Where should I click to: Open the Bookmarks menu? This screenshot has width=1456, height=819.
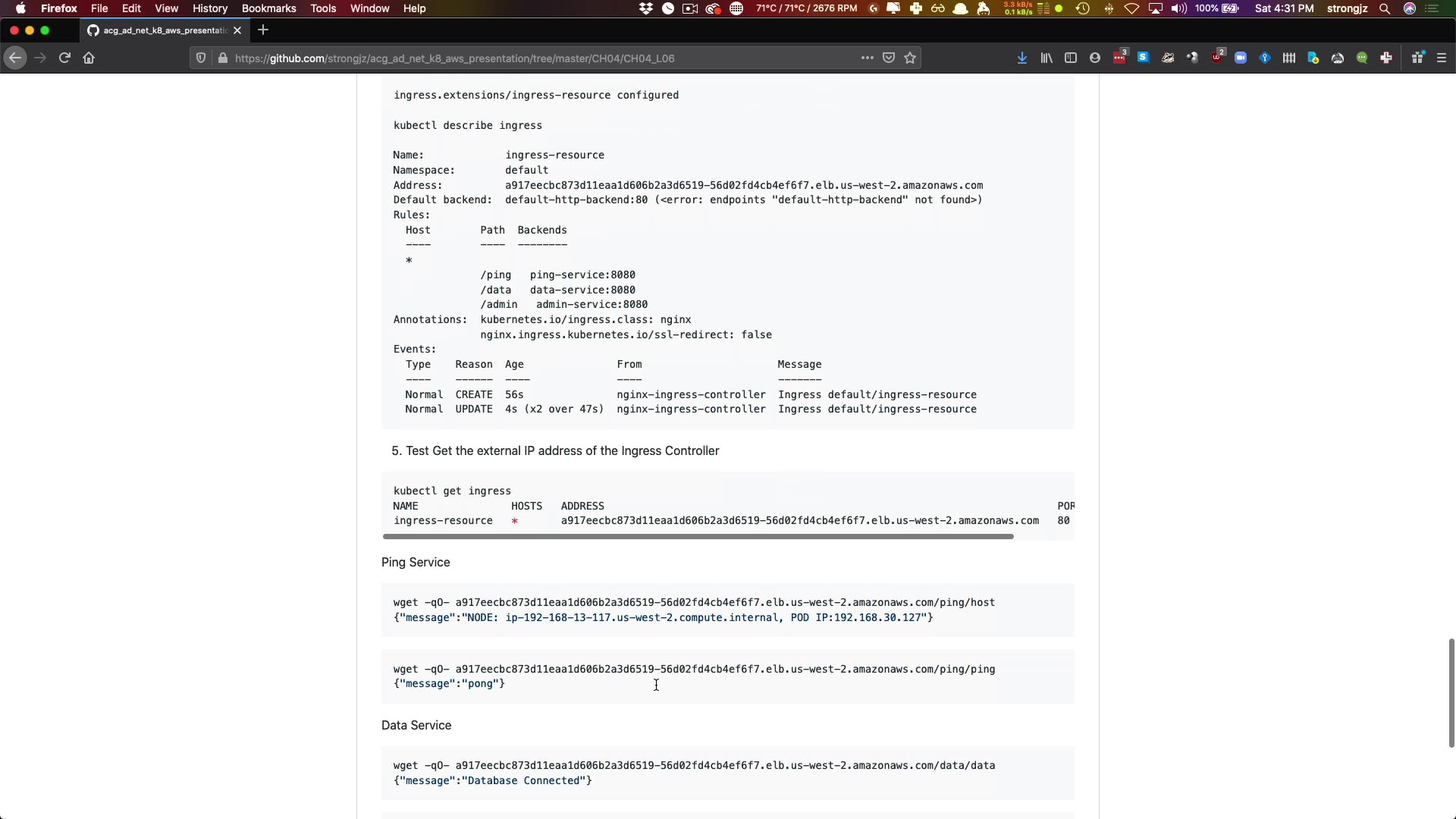click(x=268, y=8)
